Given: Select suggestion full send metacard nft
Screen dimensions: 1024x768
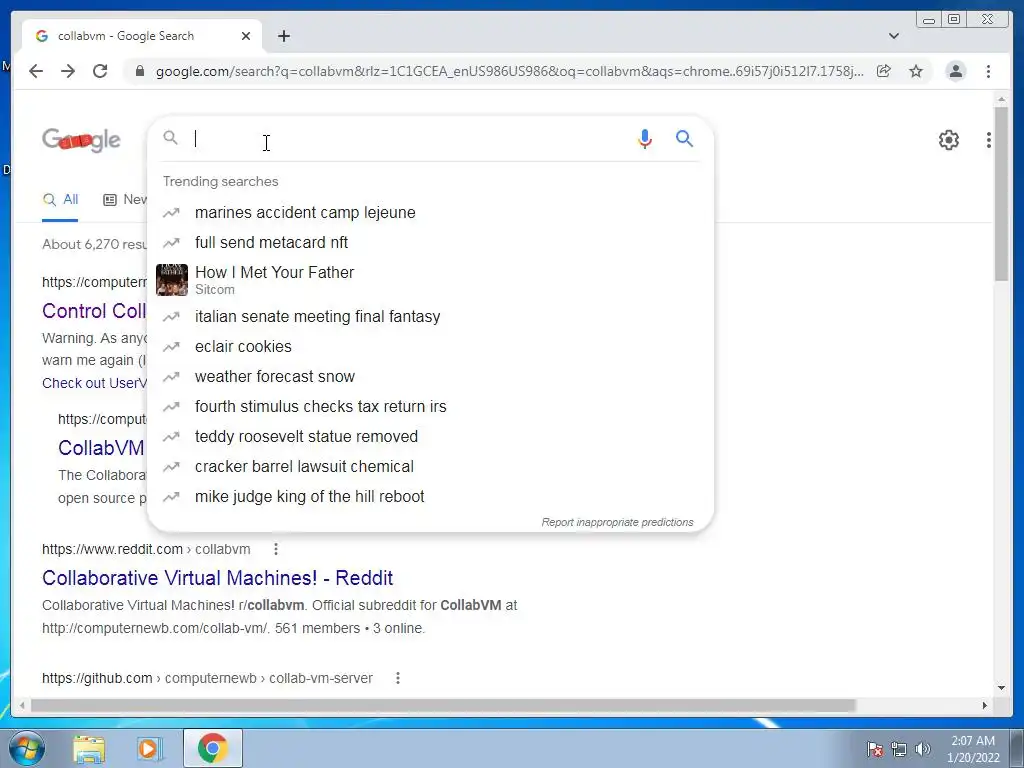Looking at the screenshot, I should pos(430,242).
